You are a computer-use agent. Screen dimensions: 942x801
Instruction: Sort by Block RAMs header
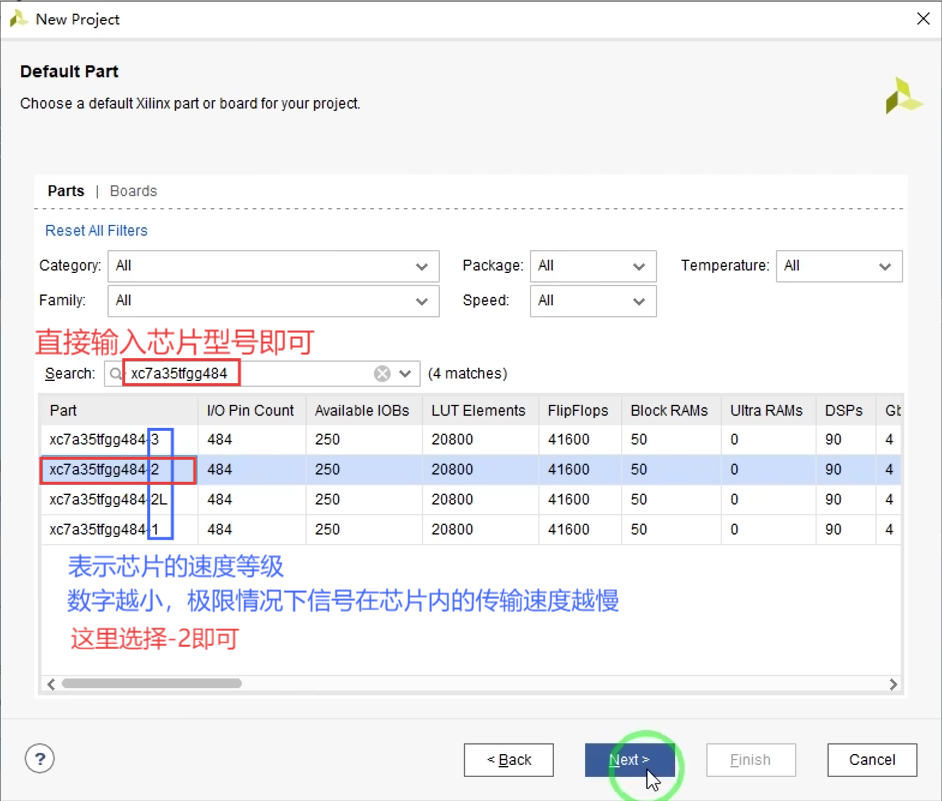[671, 410]
